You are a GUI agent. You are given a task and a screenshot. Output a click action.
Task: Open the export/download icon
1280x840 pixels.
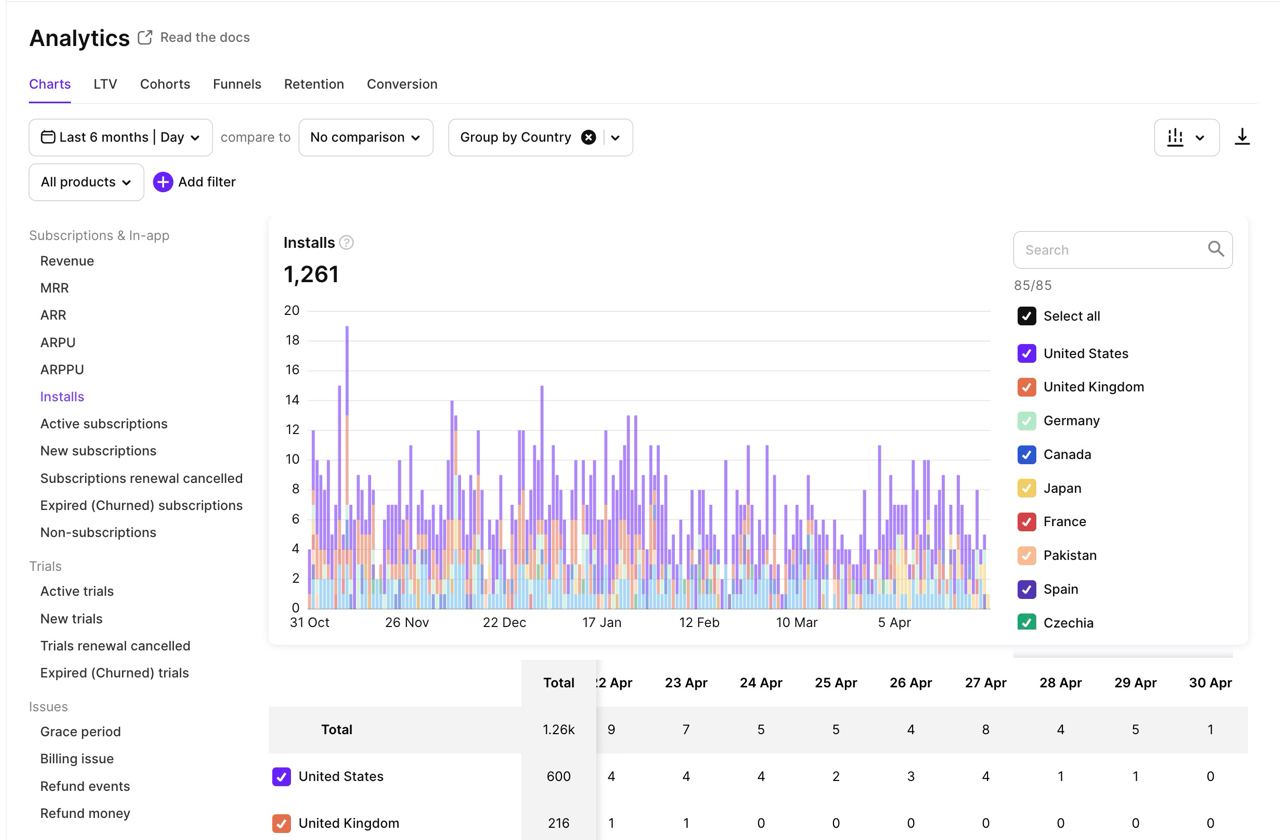coord(1243,136)
